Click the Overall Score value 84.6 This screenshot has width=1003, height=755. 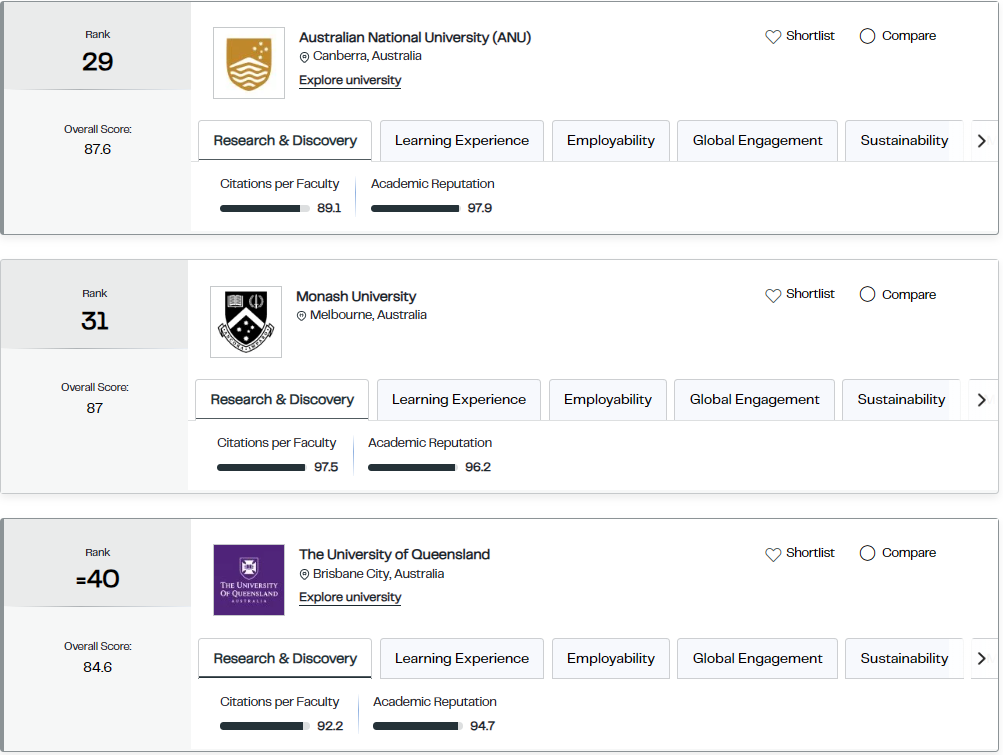tap(97, 667)
